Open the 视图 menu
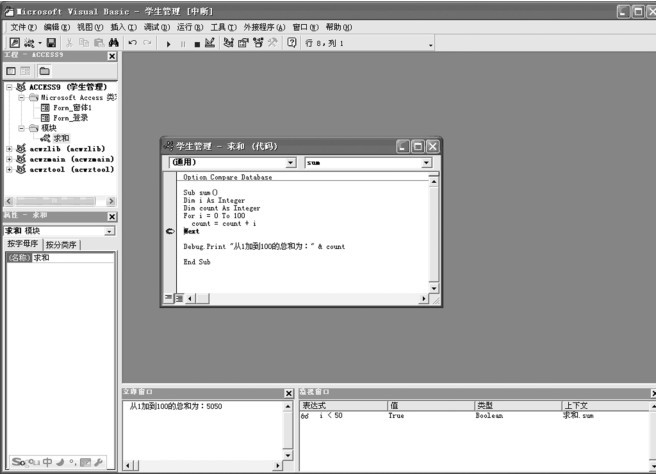 point(90,27)
